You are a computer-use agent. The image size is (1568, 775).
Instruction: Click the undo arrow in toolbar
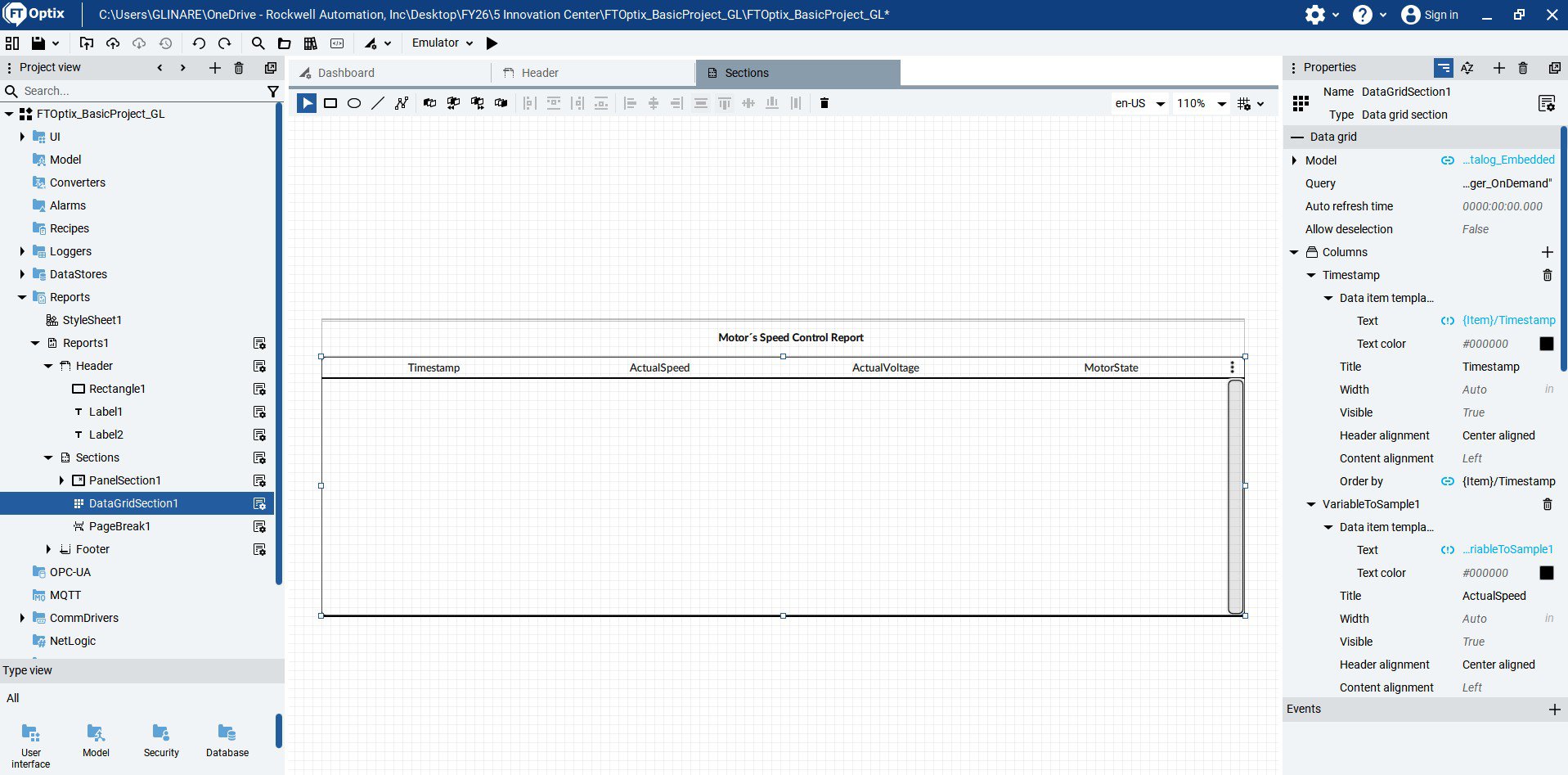[199, 43]
